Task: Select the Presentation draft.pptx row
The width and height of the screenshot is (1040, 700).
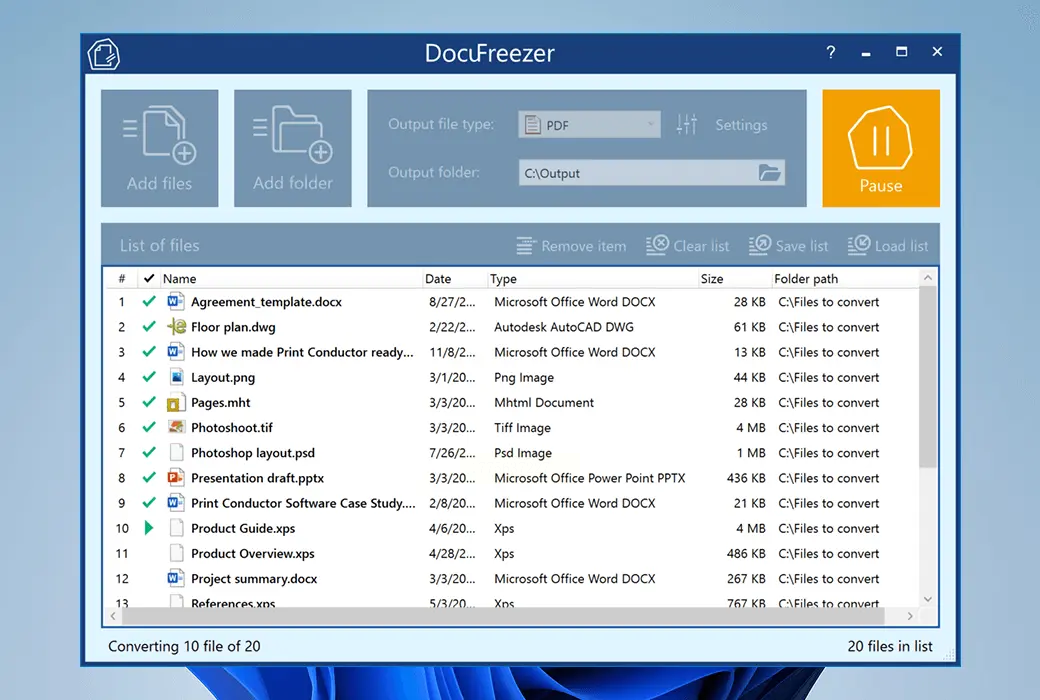Action: coord(258,478)
